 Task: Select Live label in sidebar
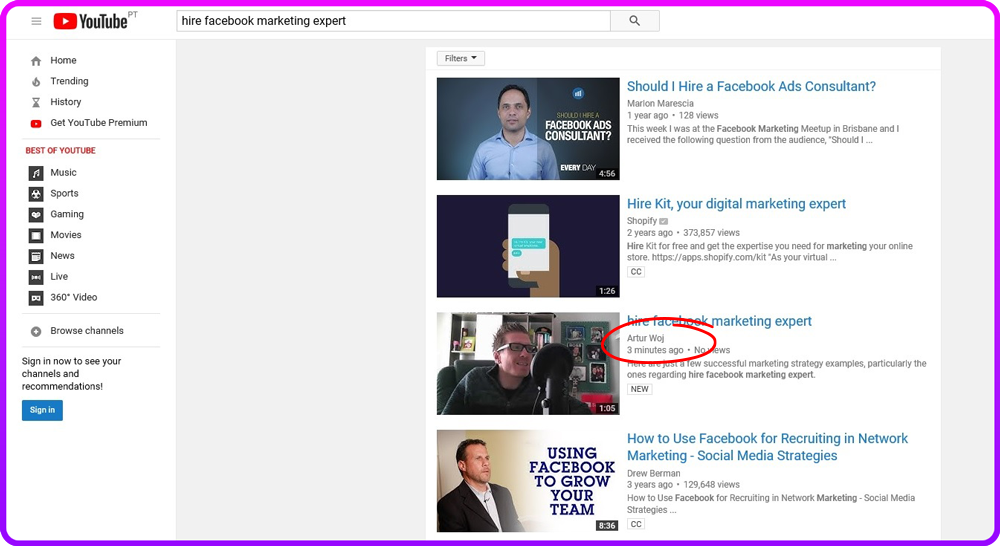59,276
